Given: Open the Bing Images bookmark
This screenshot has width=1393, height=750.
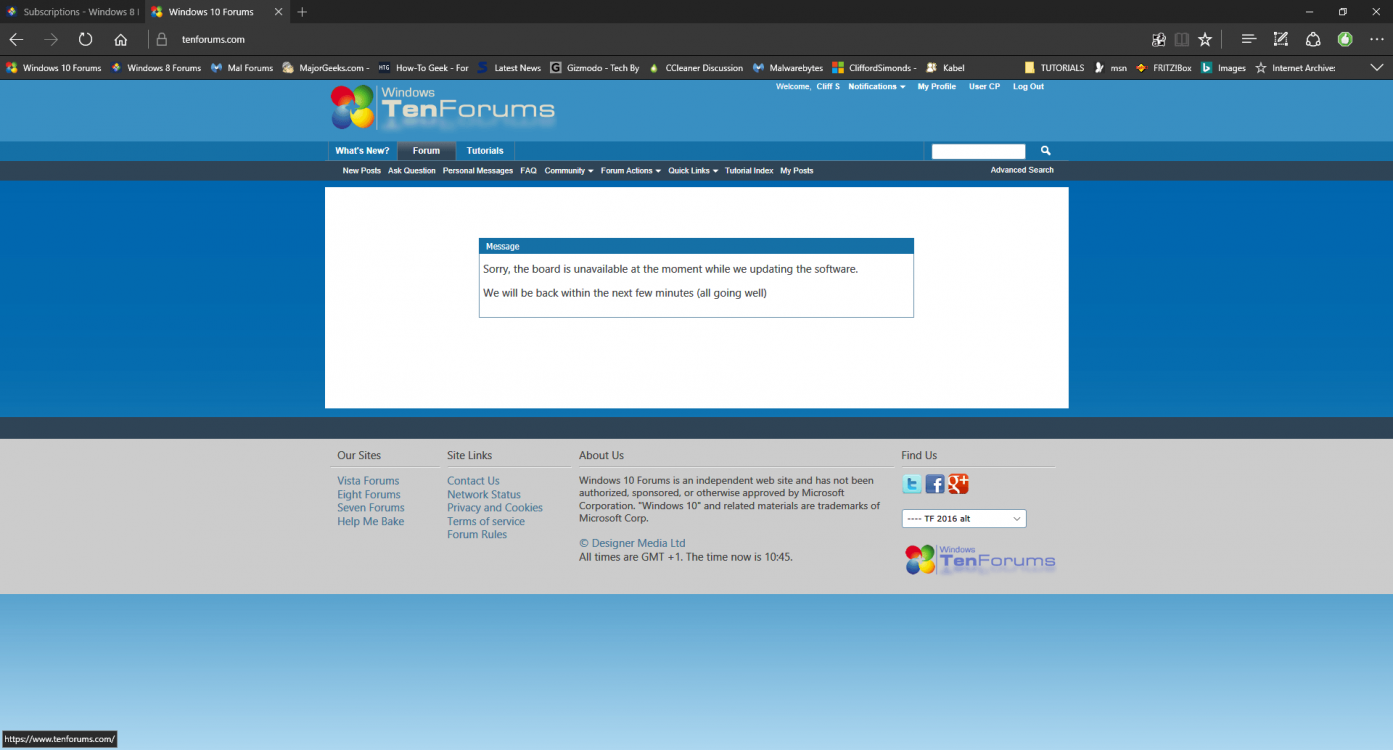Looking at the screenshot, I should [x=1224, y=68].
